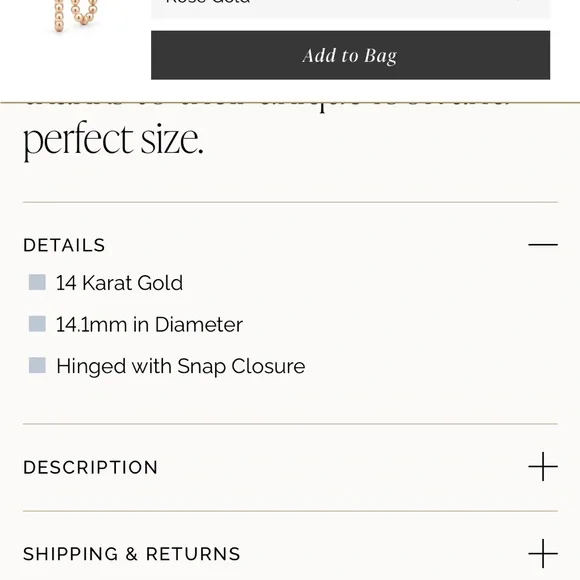Viewport: 580px width, 580px height.
Task: Click the bullet square beside 14 Karat Gold
Action: click(37, 282)
